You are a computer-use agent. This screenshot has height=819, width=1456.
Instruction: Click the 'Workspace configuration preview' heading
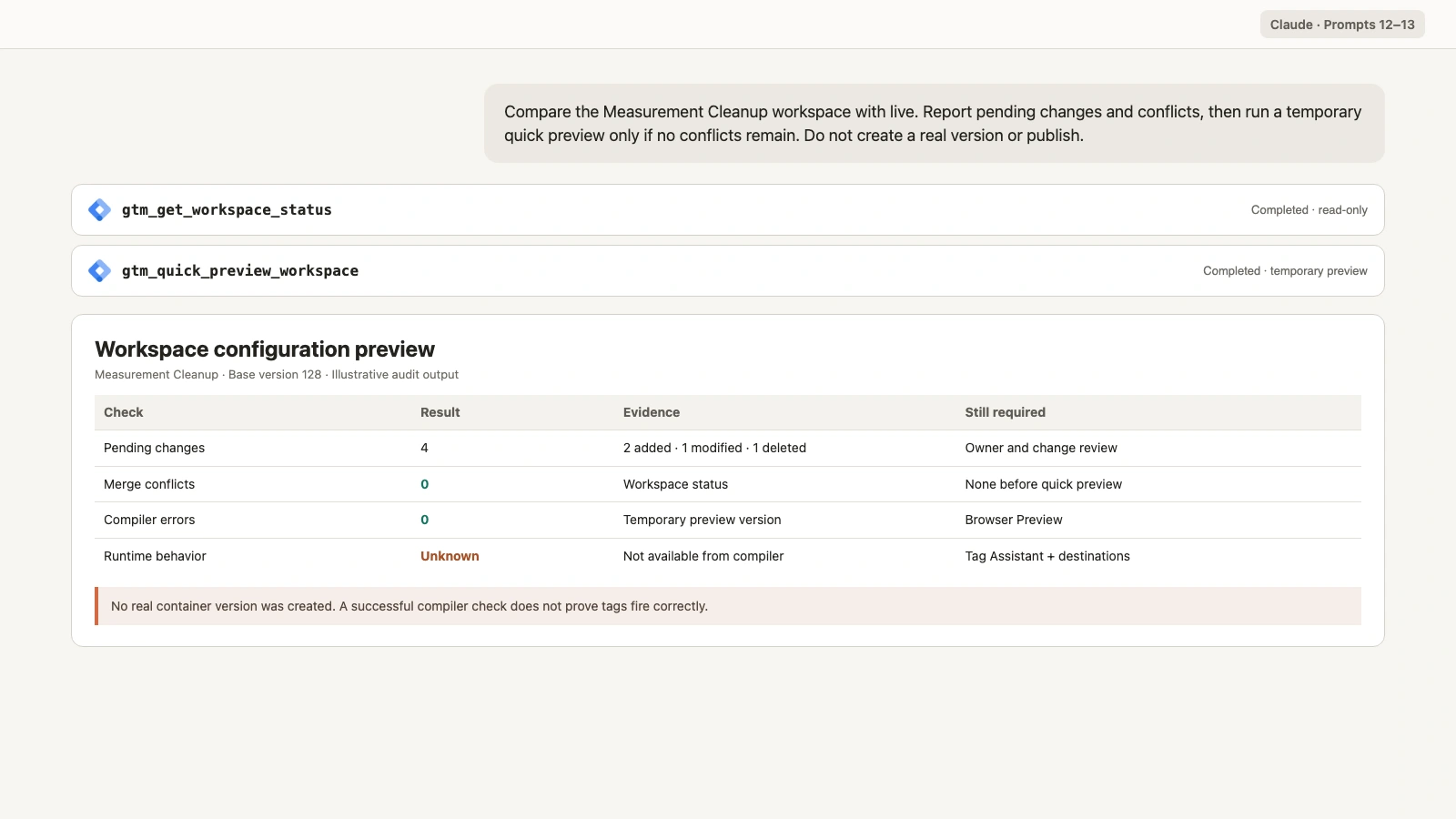(x=265, y=349)
